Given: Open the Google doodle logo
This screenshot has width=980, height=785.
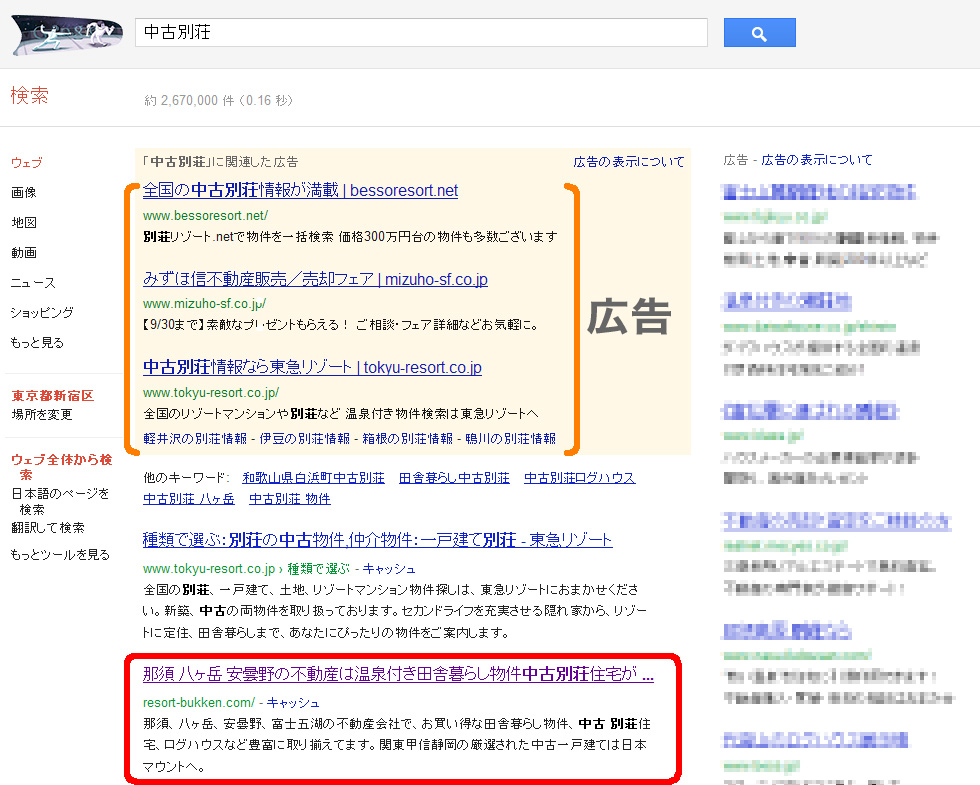Looking at the screenshot, I should [x=68, y=35].
